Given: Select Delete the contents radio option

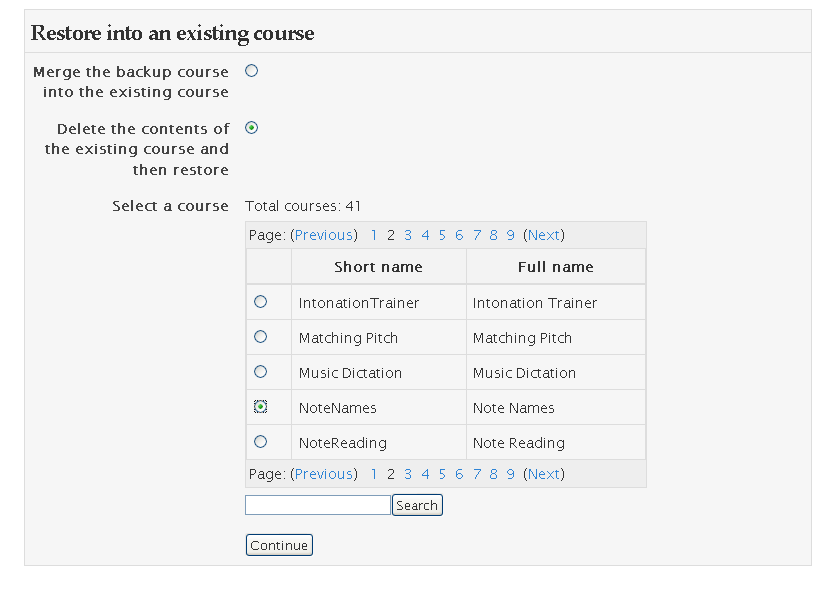Looking at the screenshot, I should pos(251,127).
